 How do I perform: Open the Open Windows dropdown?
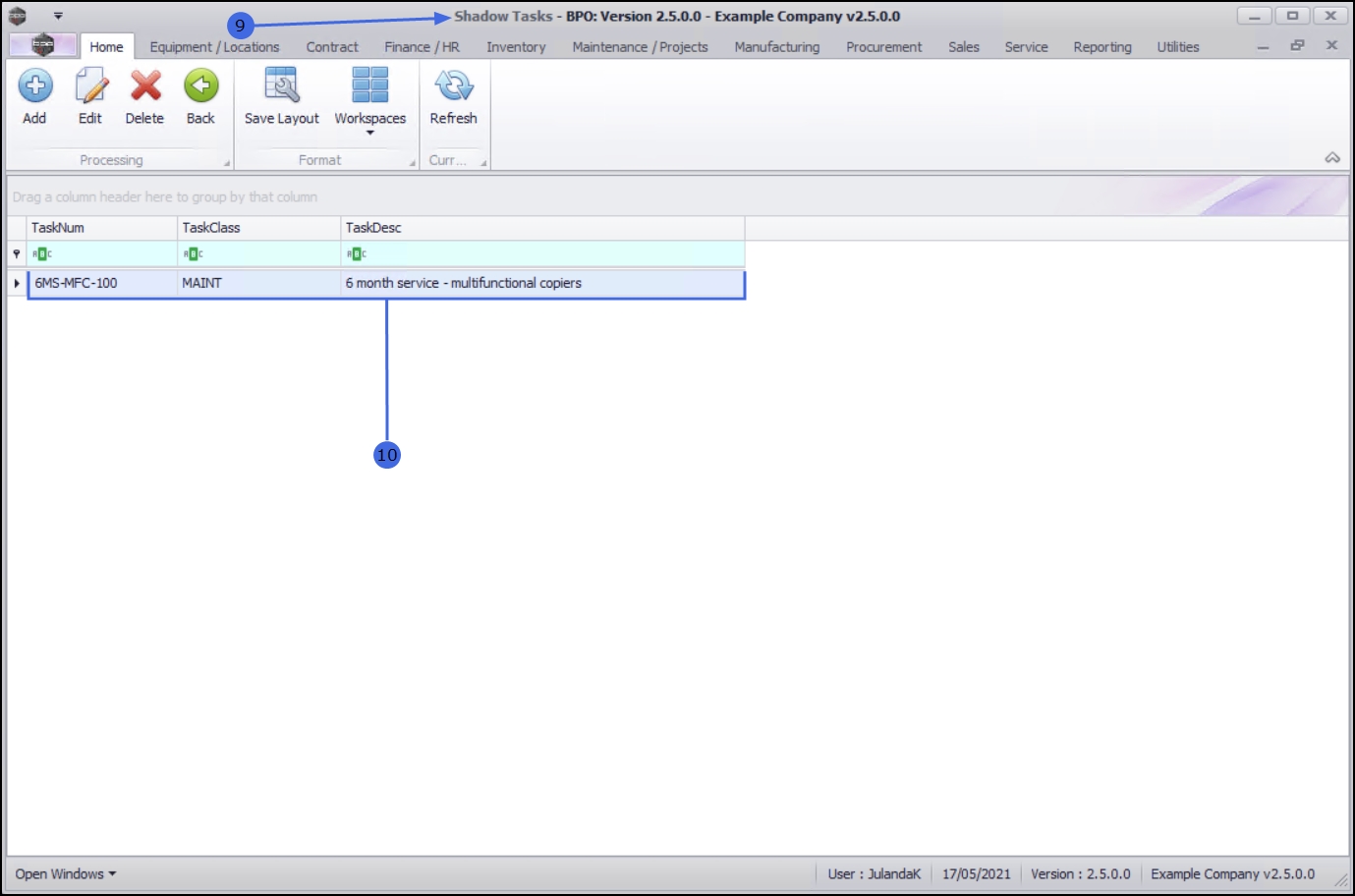pyautogui.click(x=65, y=874)
